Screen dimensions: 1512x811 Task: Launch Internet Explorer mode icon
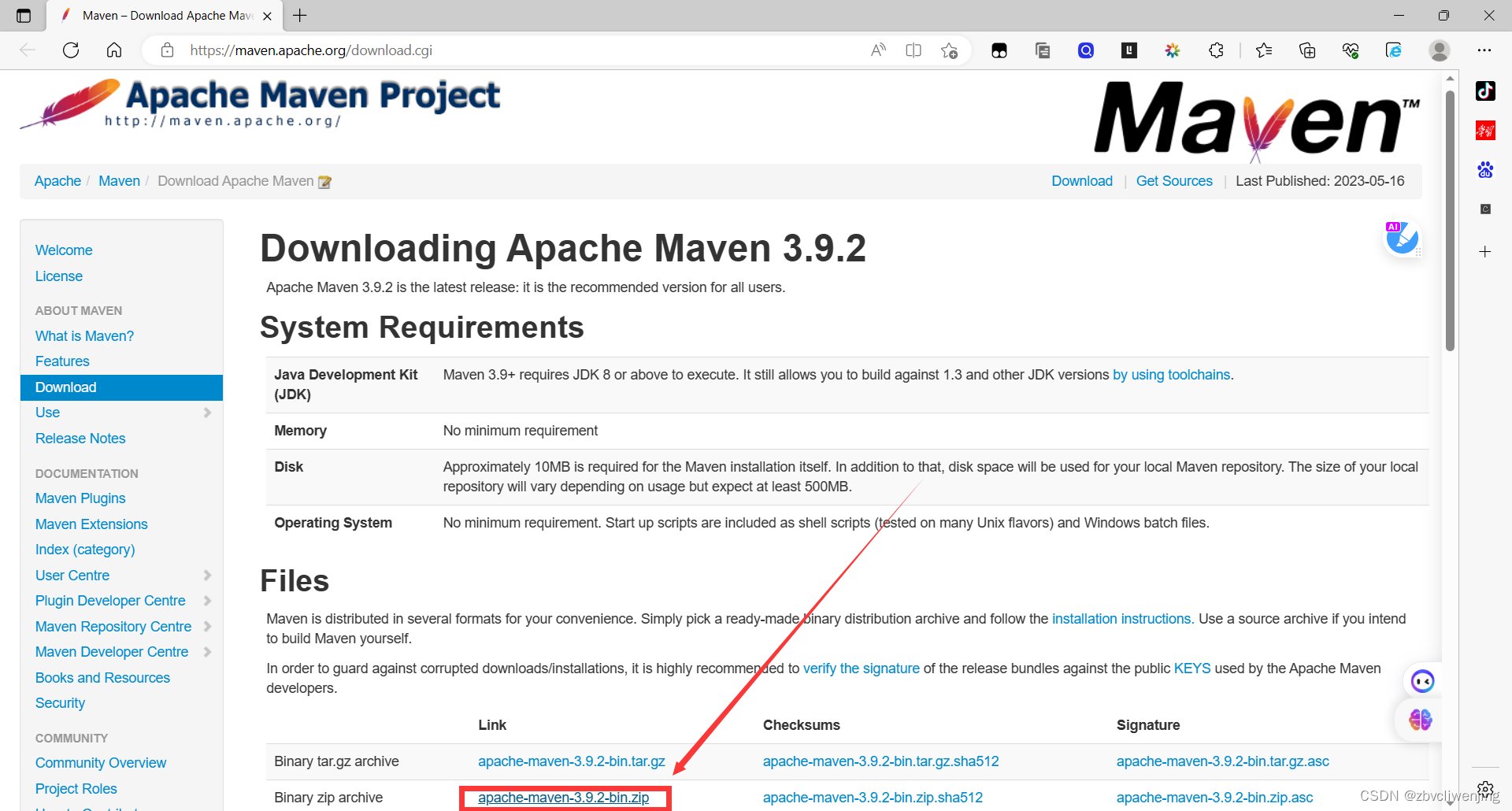coord(1393,50)
